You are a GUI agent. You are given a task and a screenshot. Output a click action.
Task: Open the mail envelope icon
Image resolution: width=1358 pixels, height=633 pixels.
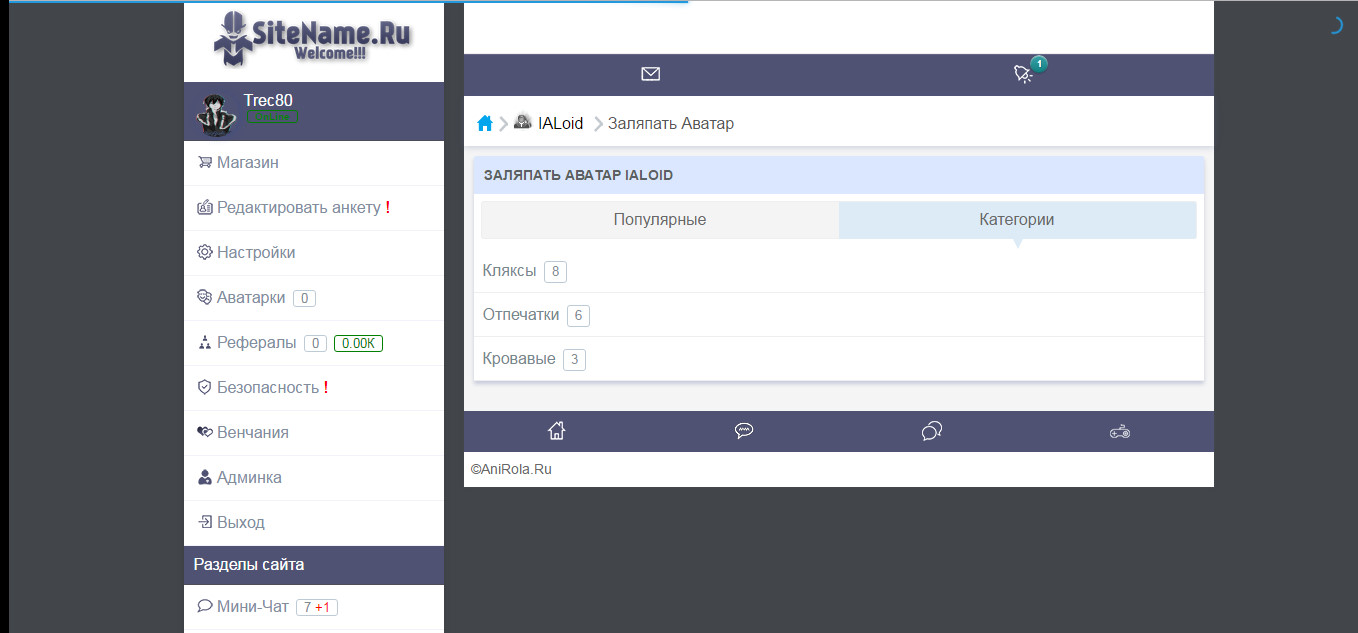click(x=651, y=74)
